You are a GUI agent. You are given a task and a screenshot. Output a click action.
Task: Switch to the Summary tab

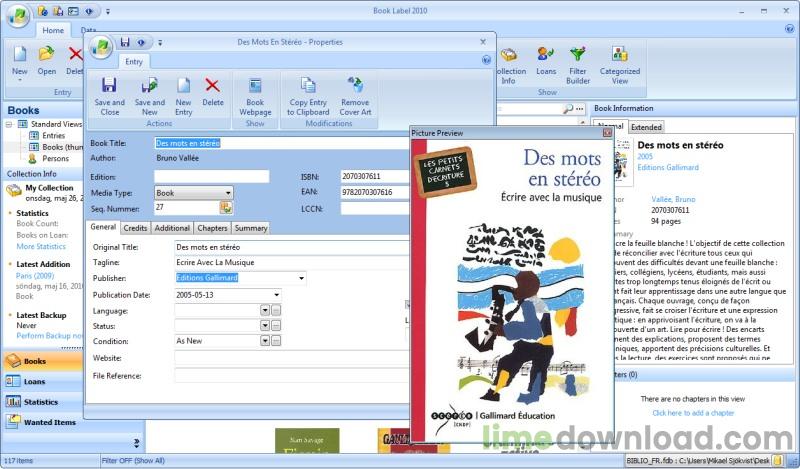251,228
